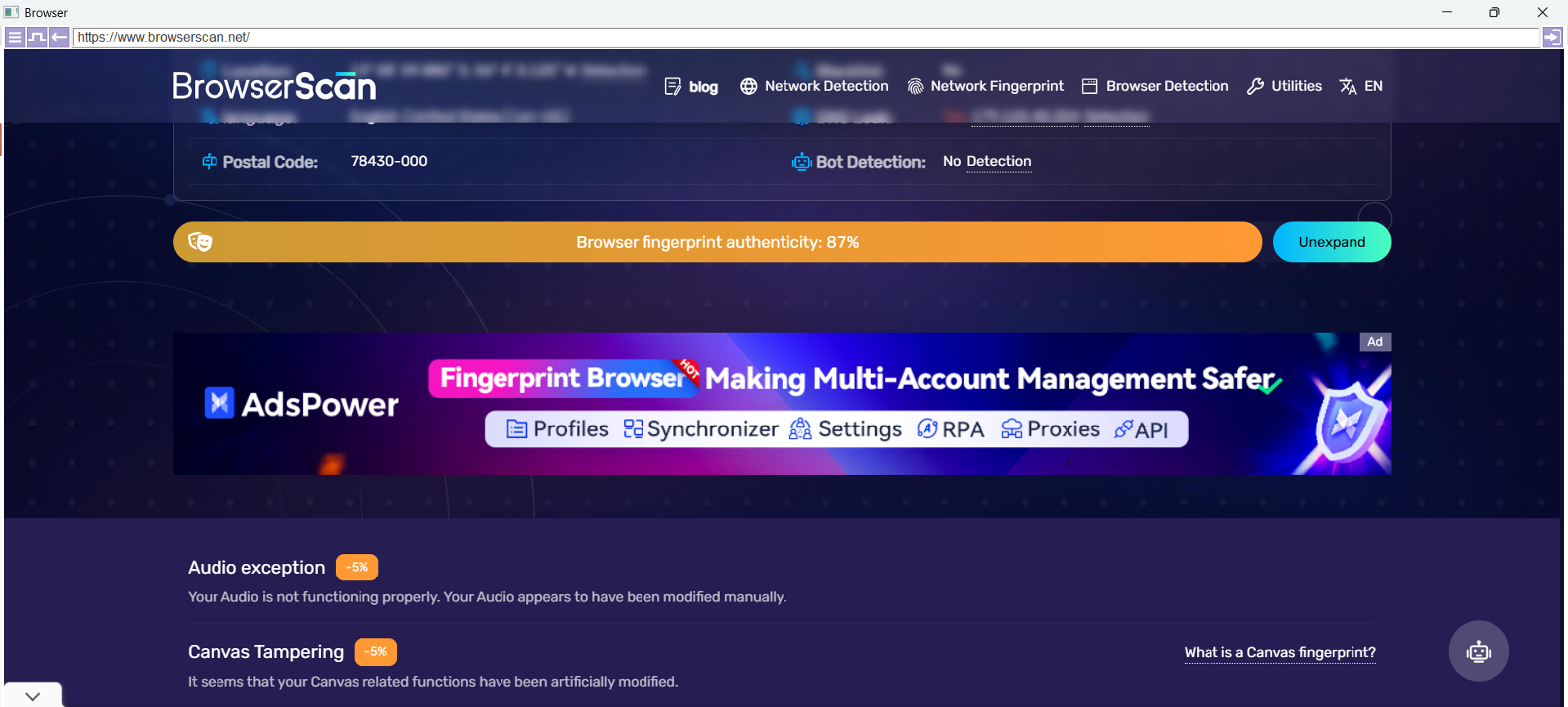Open the hamburger menu in browser toolbar
The height and width of the screenshot is (707, 1568).
(15, 38)
